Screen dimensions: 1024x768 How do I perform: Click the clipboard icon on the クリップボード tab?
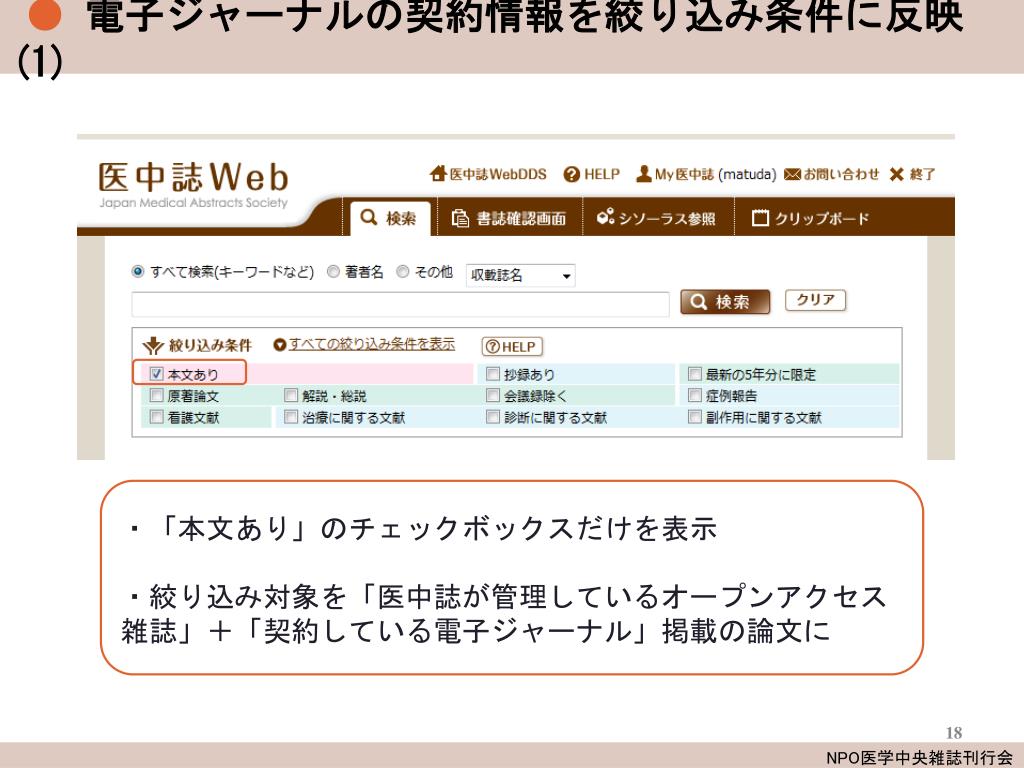(x=760, y=217)
